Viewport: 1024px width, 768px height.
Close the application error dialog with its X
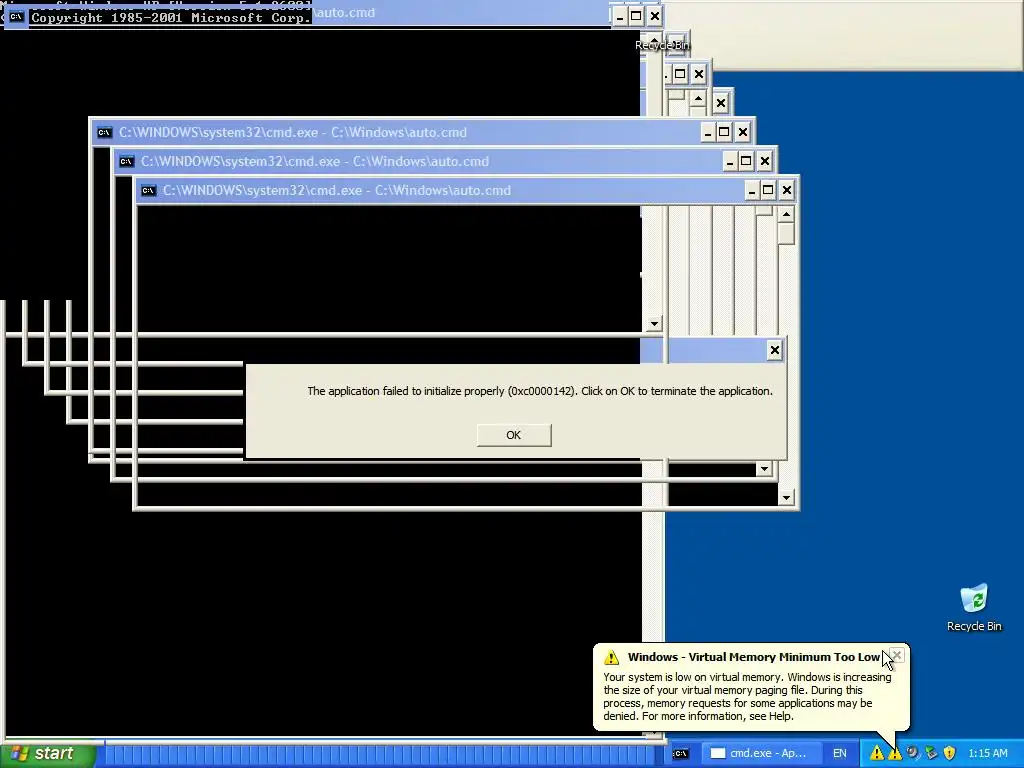click(x=775, y=350)
